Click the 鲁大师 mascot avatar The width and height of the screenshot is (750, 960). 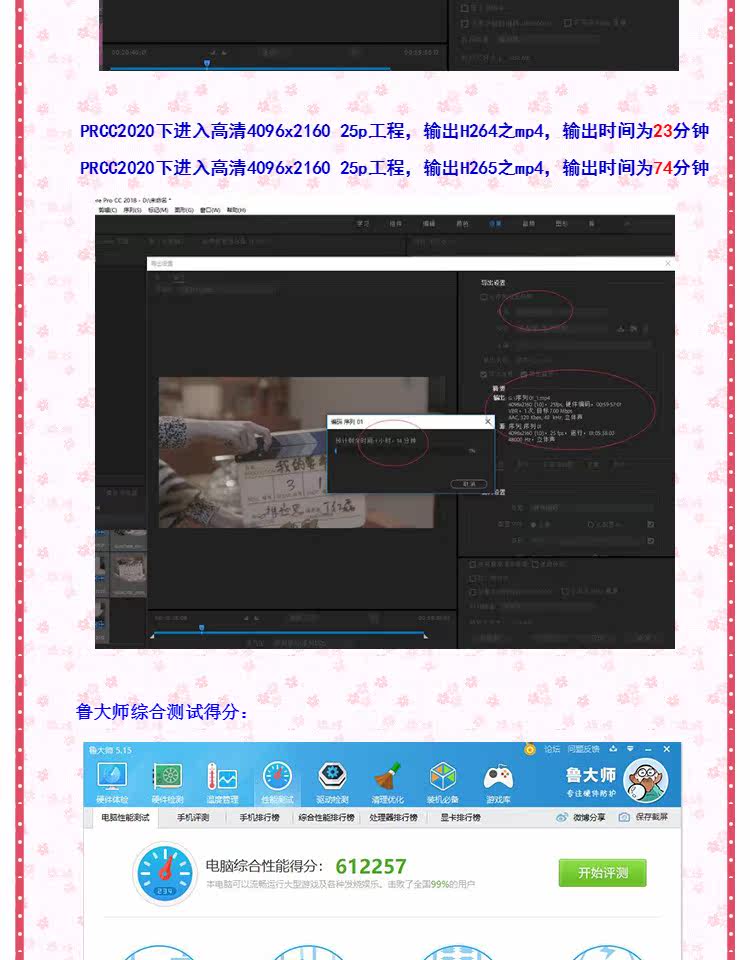(645, 780)
